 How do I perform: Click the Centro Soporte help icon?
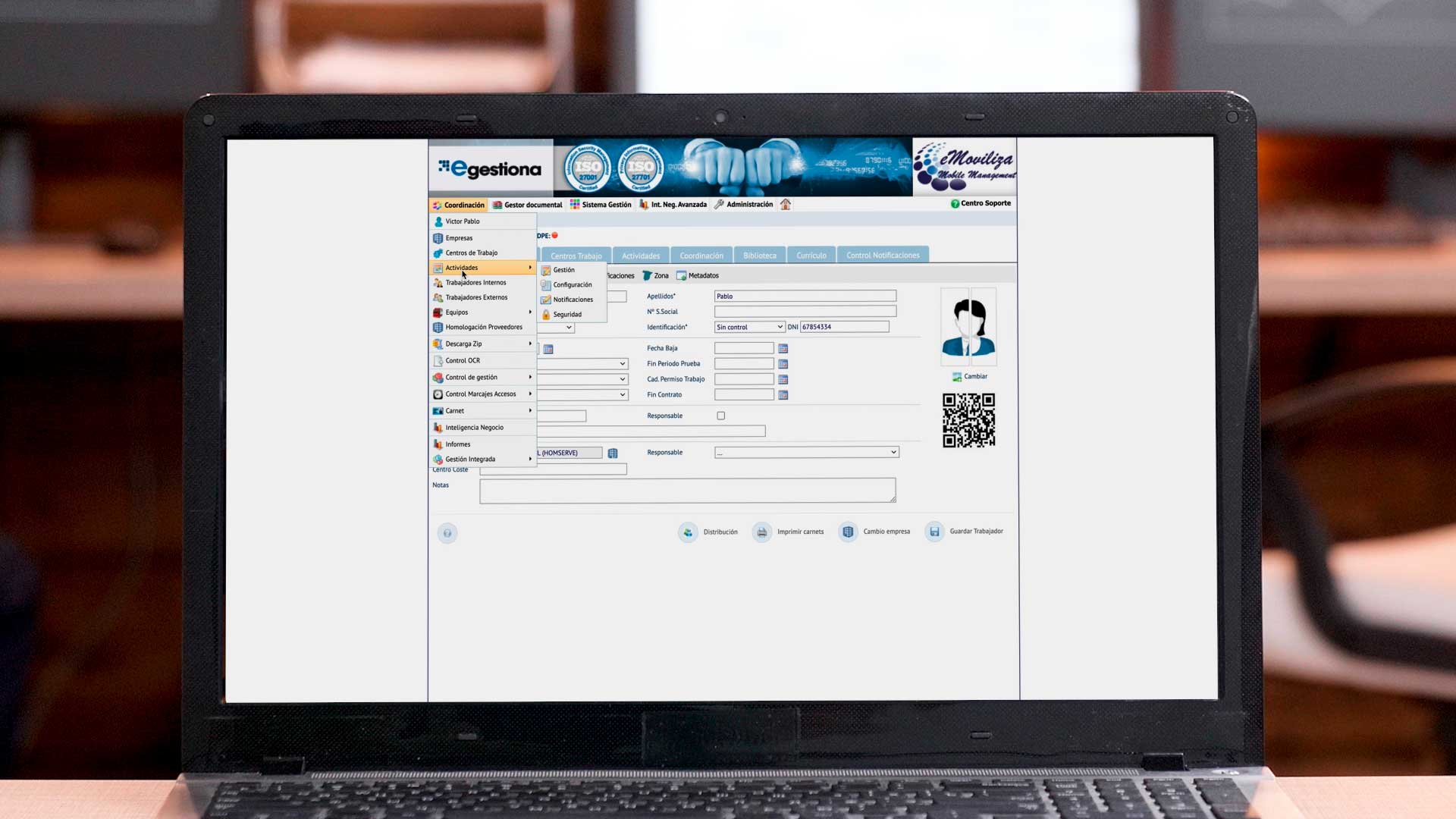coord(955,203)
